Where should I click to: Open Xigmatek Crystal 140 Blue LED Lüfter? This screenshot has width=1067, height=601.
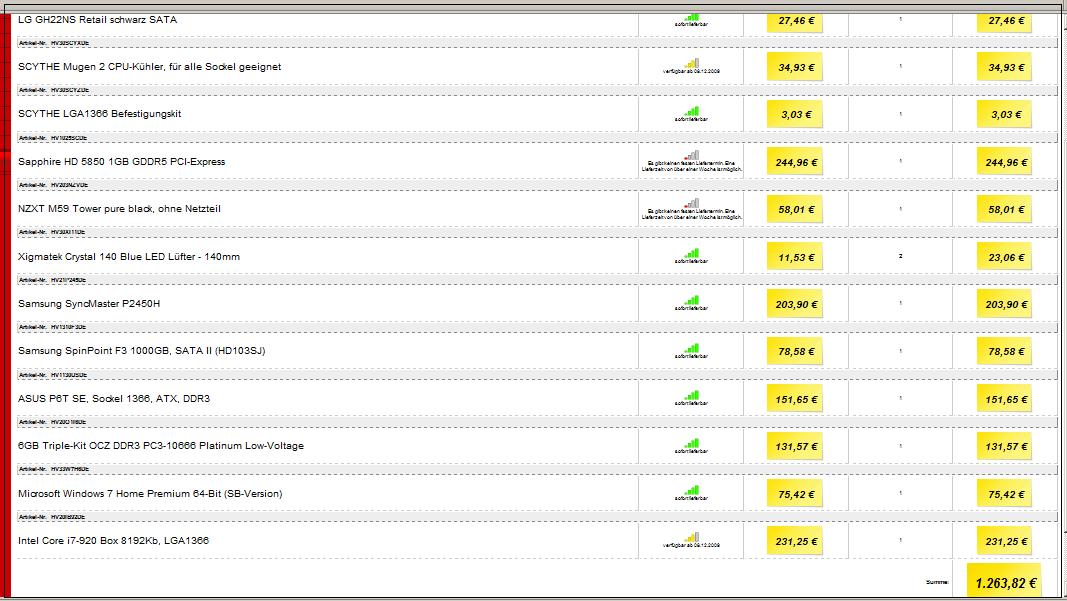pyautogui.click(x=129, y=257)
